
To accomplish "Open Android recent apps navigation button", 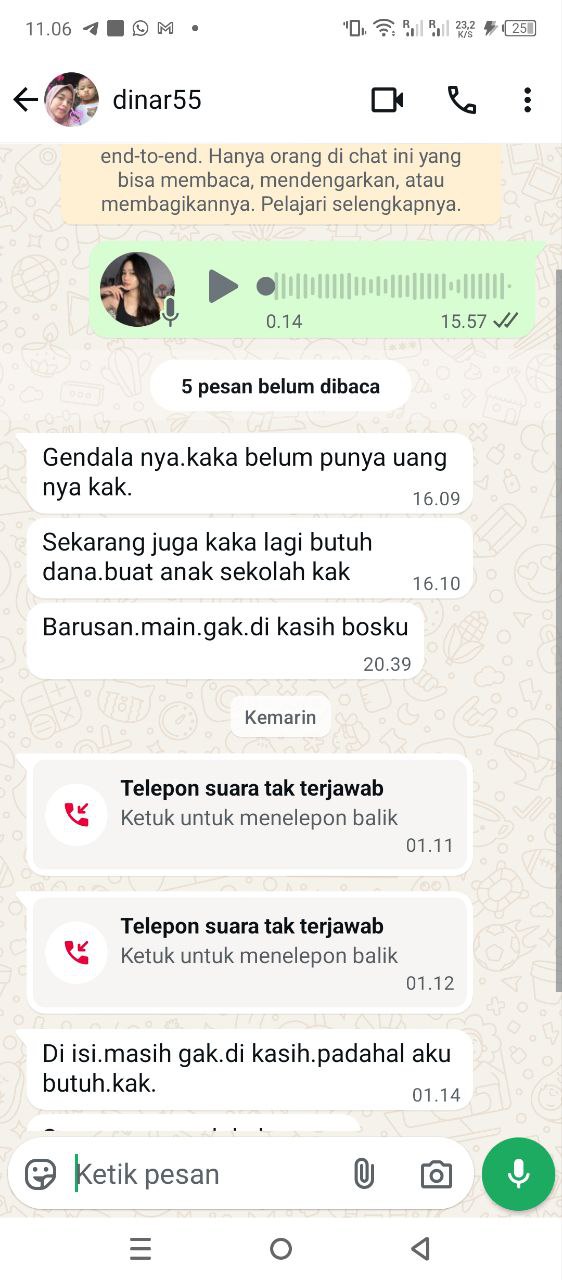I will (141, 1248).
